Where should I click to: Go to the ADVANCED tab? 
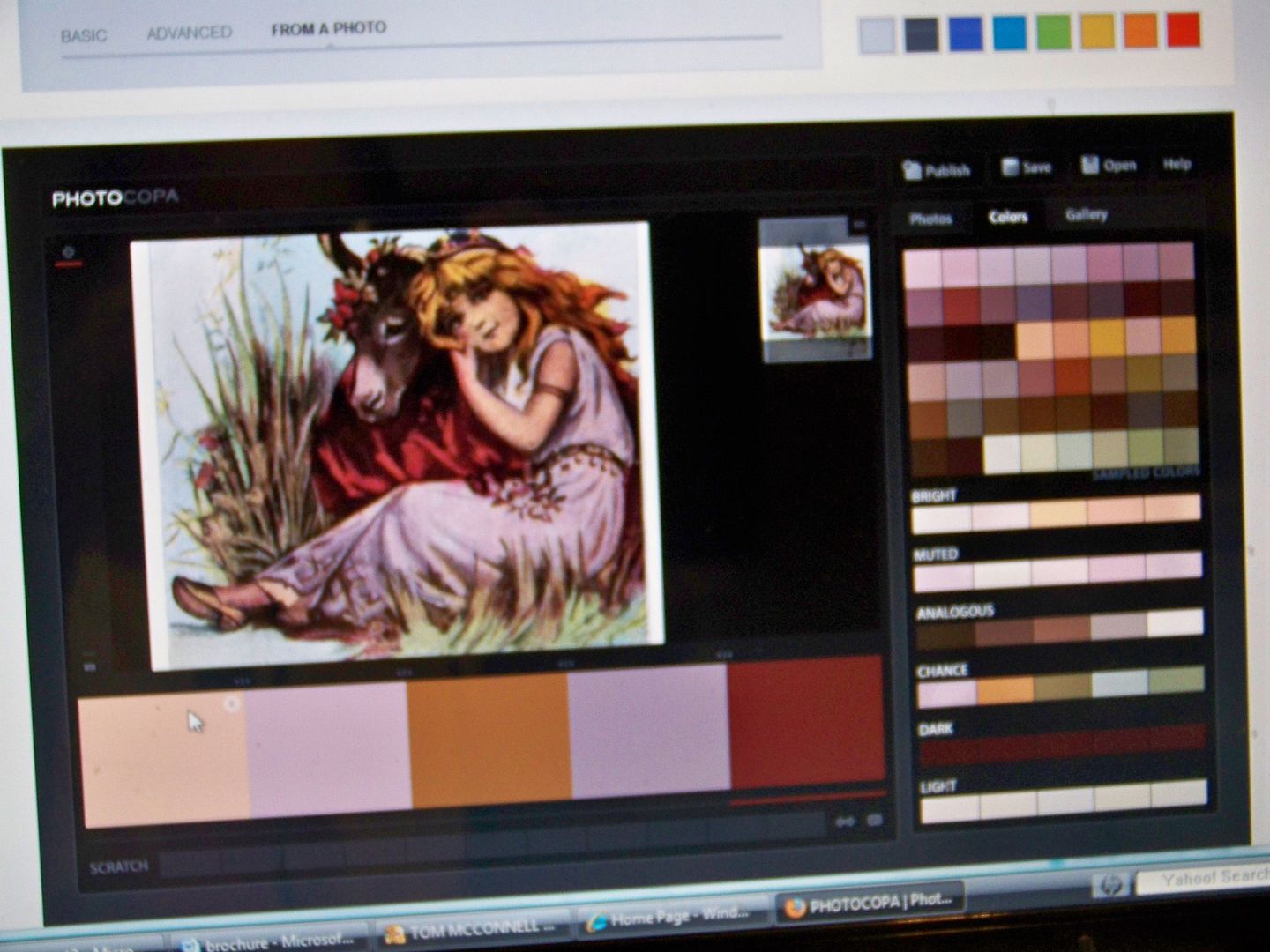(x=189, y=33)
